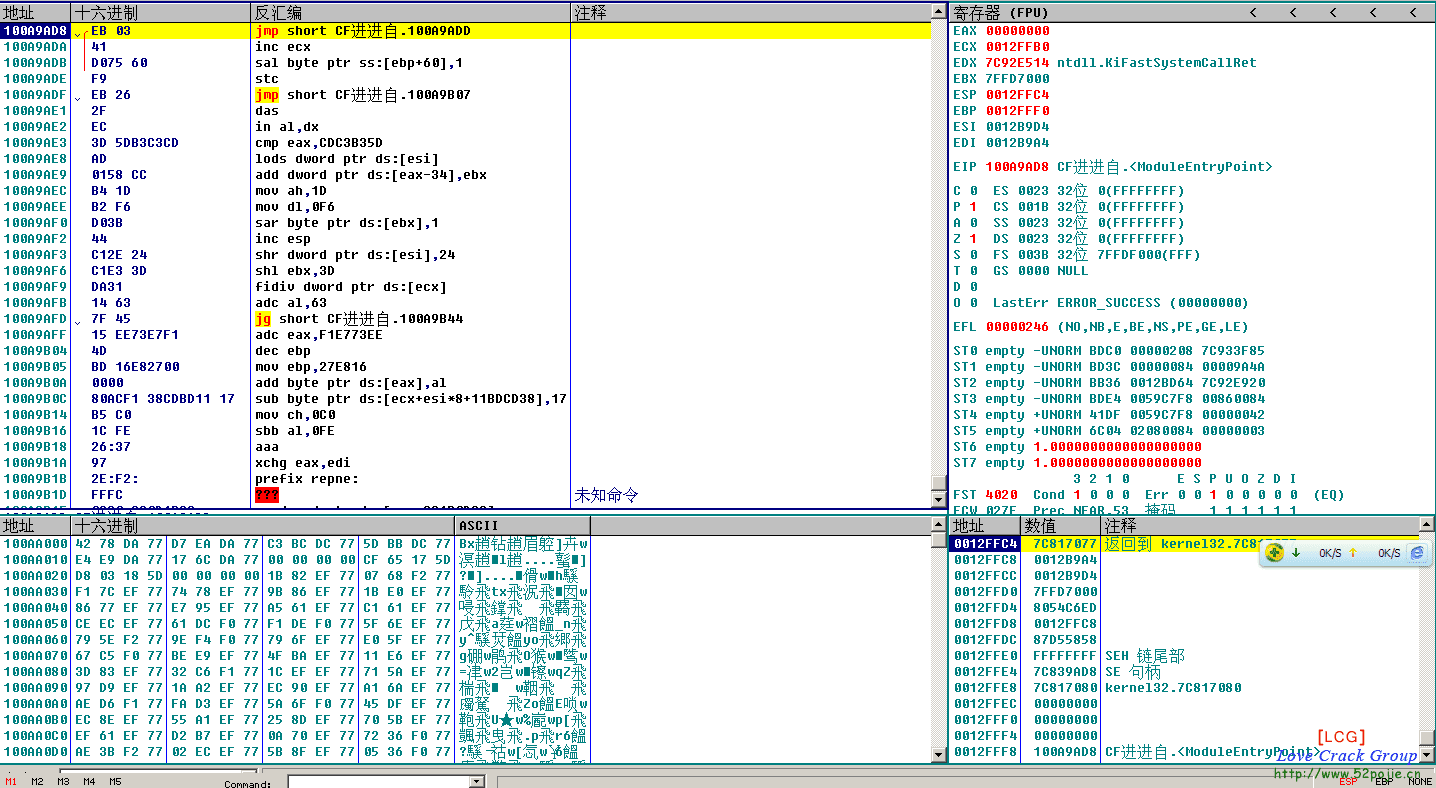This screenshot has width=1436, height=788.
Task: Select the M5 memory button
Action: pyautogui.click(x=115, y=781)
